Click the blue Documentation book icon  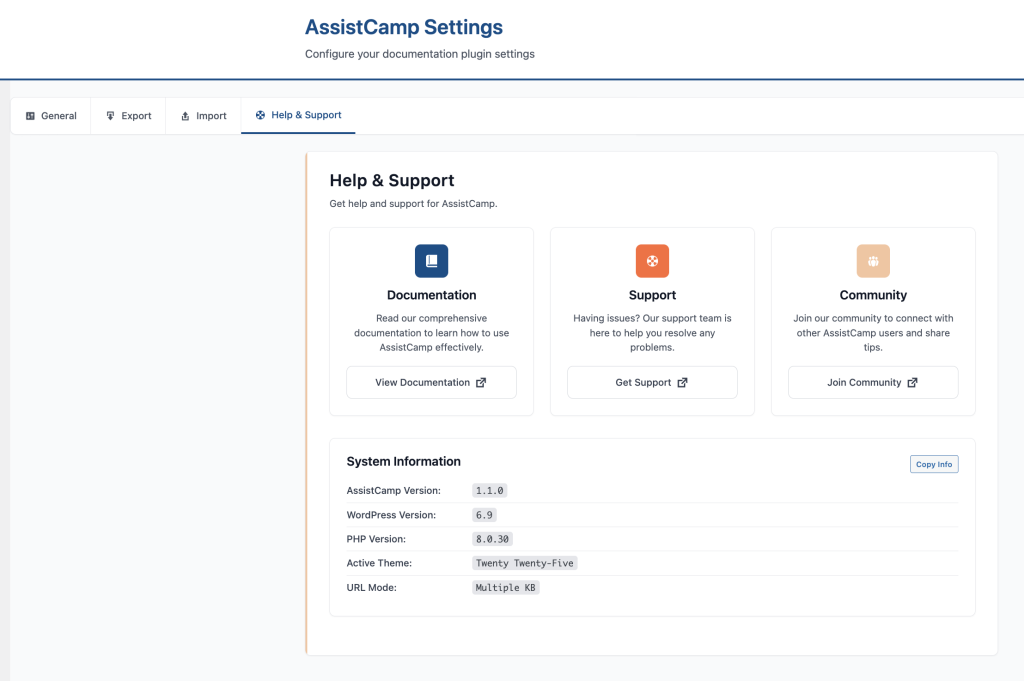click(x=431, y=261)
